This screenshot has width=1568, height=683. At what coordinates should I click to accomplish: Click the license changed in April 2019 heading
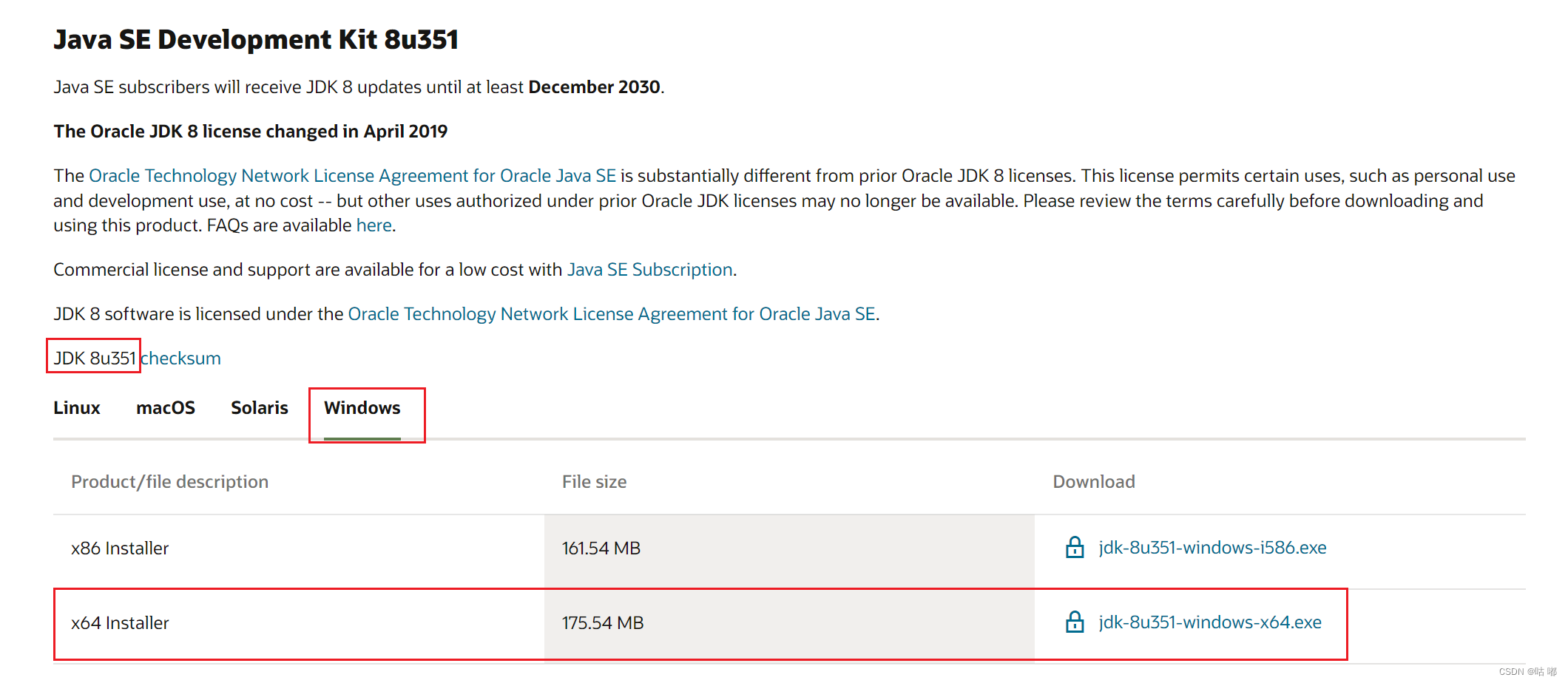(251, 132)
